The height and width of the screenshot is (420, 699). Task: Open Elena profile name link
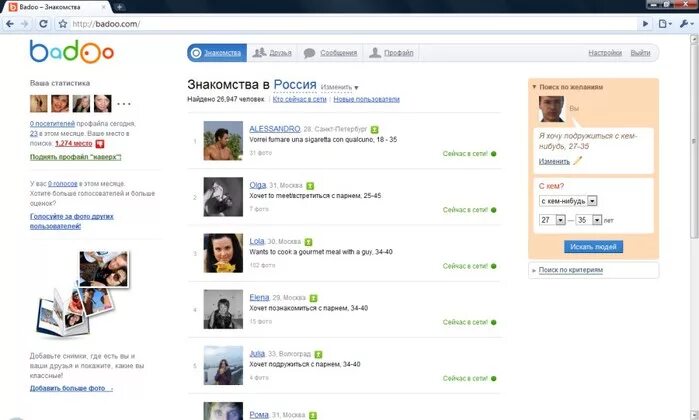coord(259,297)
